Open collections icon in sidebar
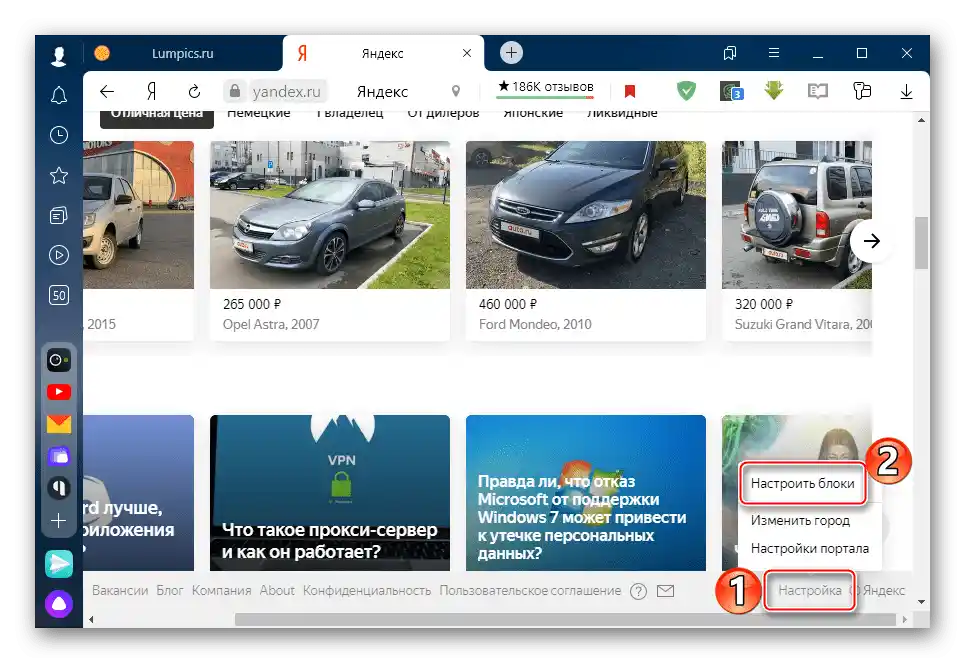Screen dimensions: 965x663 point(58,215)
